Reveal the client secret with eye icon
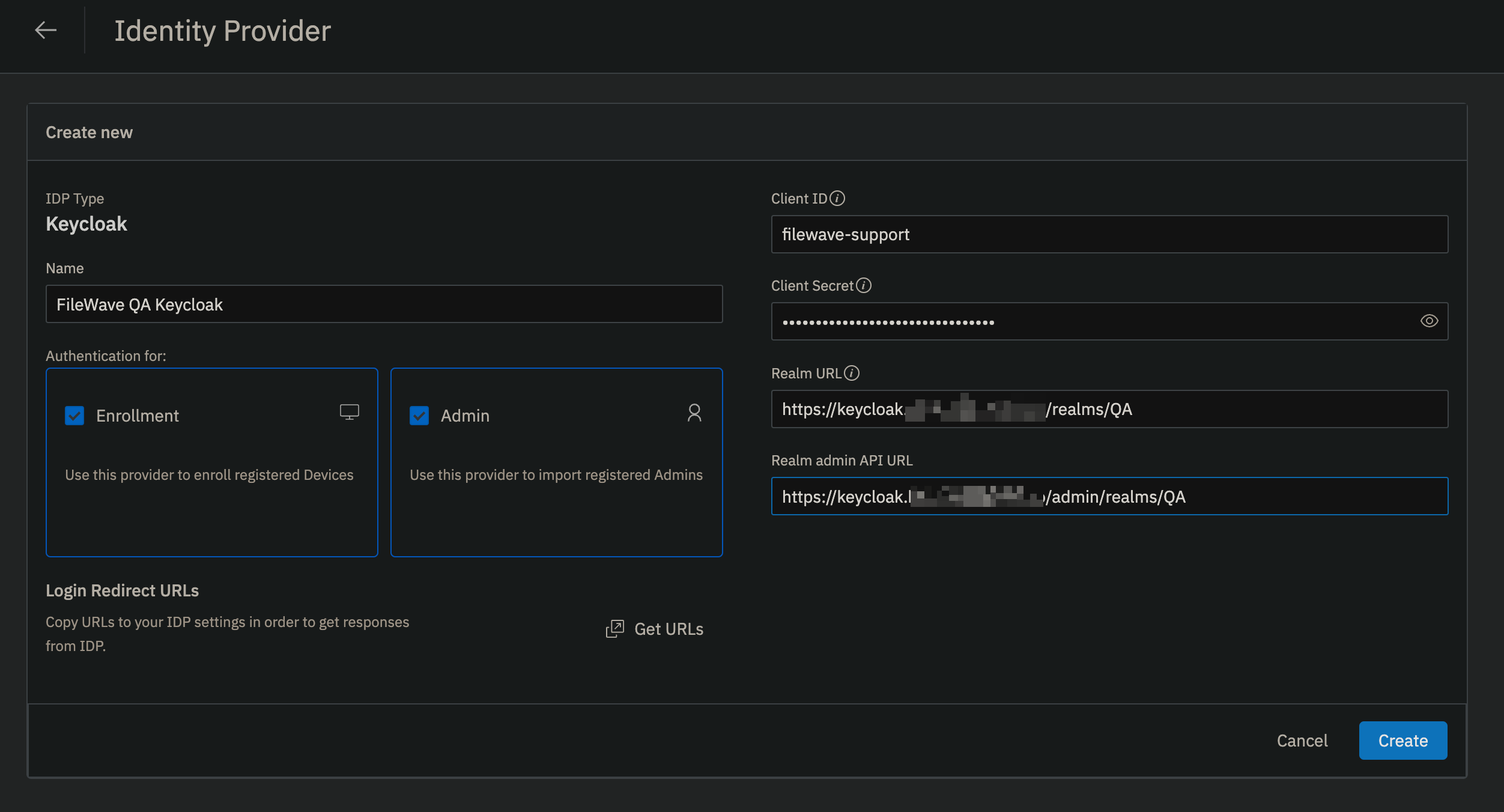The image size is (1504, 812). [x=1429, y=321]
